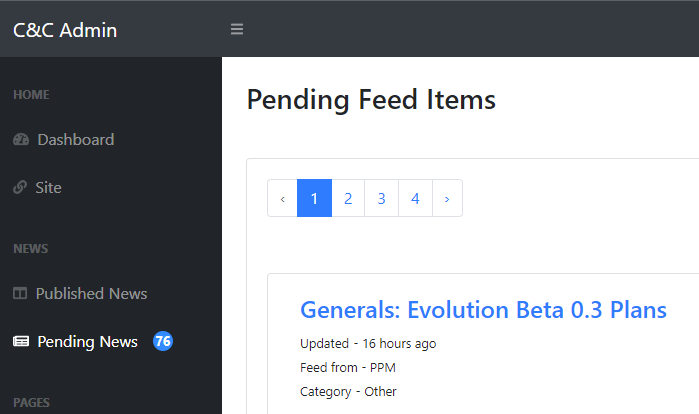Toggle the sidebar with hamburger icon
Viewport: 699px width, 414px height.
(237, 29)
